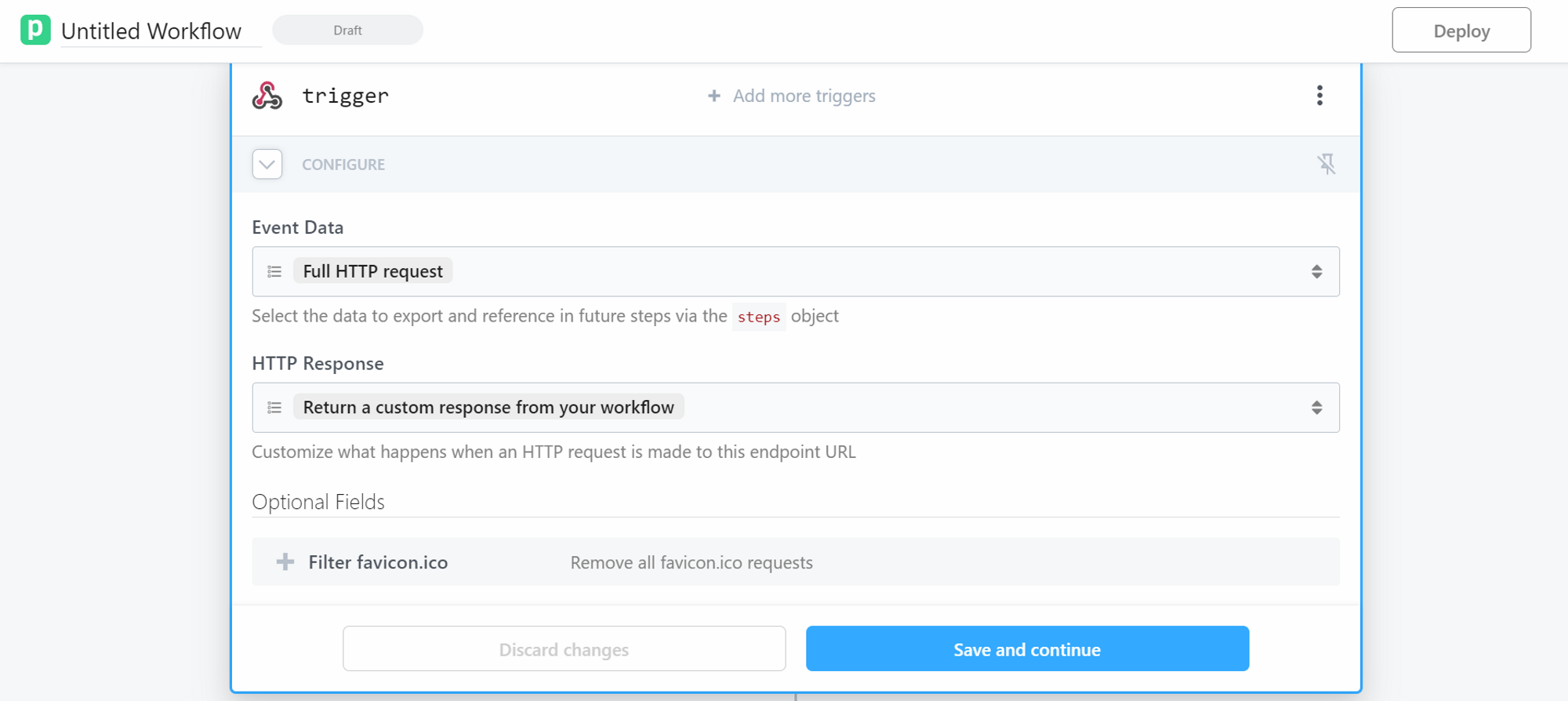Click the Draft status badge

347,30
